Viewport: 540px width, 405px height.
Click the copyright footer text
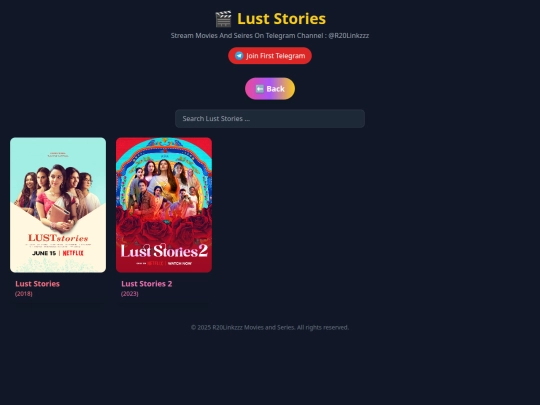pos(270,328)
